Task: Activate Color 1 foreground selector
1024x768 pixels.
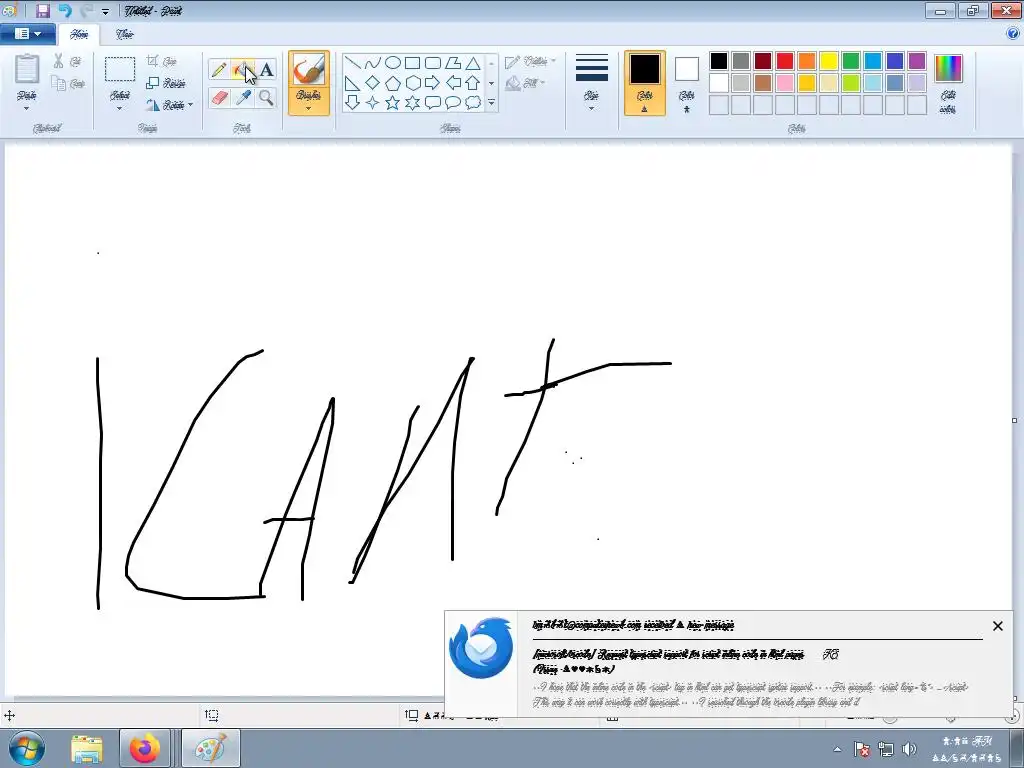Action: 645,83
